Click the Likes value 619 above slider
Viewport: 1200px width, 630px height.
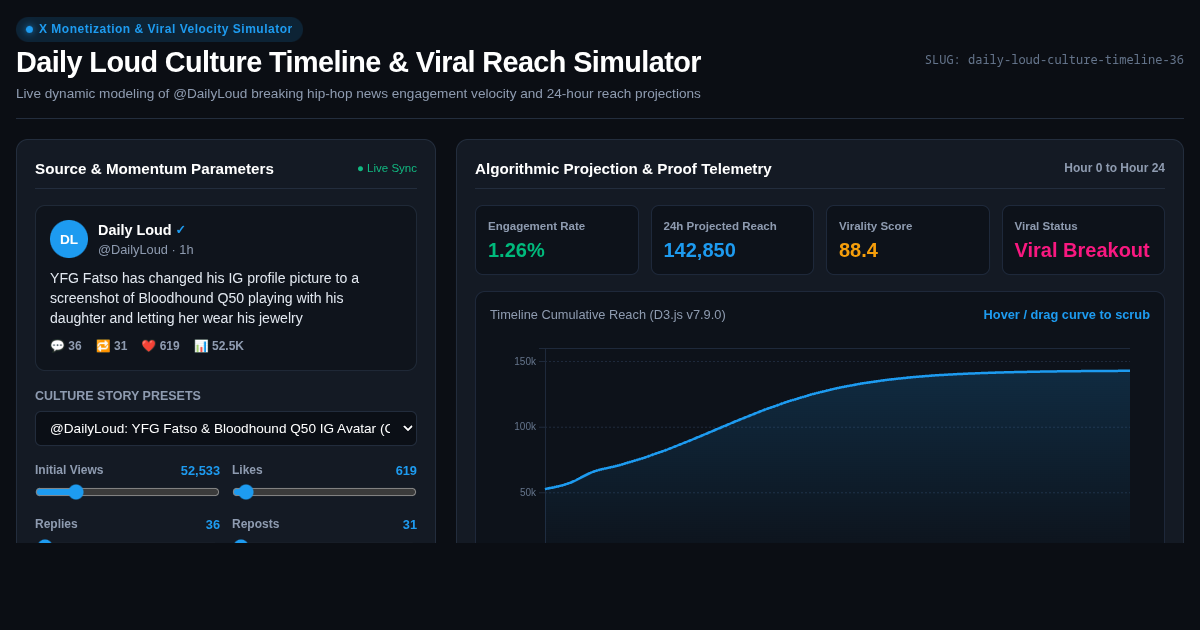406,470
